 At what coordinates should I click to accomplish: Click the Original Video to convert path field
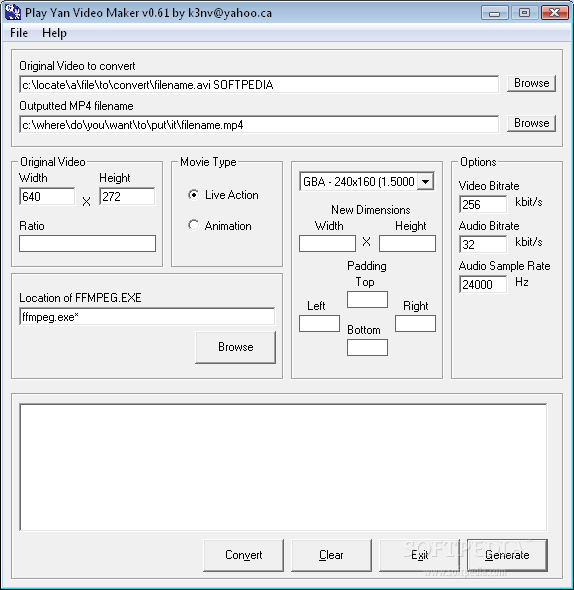(x=259, y=85)
